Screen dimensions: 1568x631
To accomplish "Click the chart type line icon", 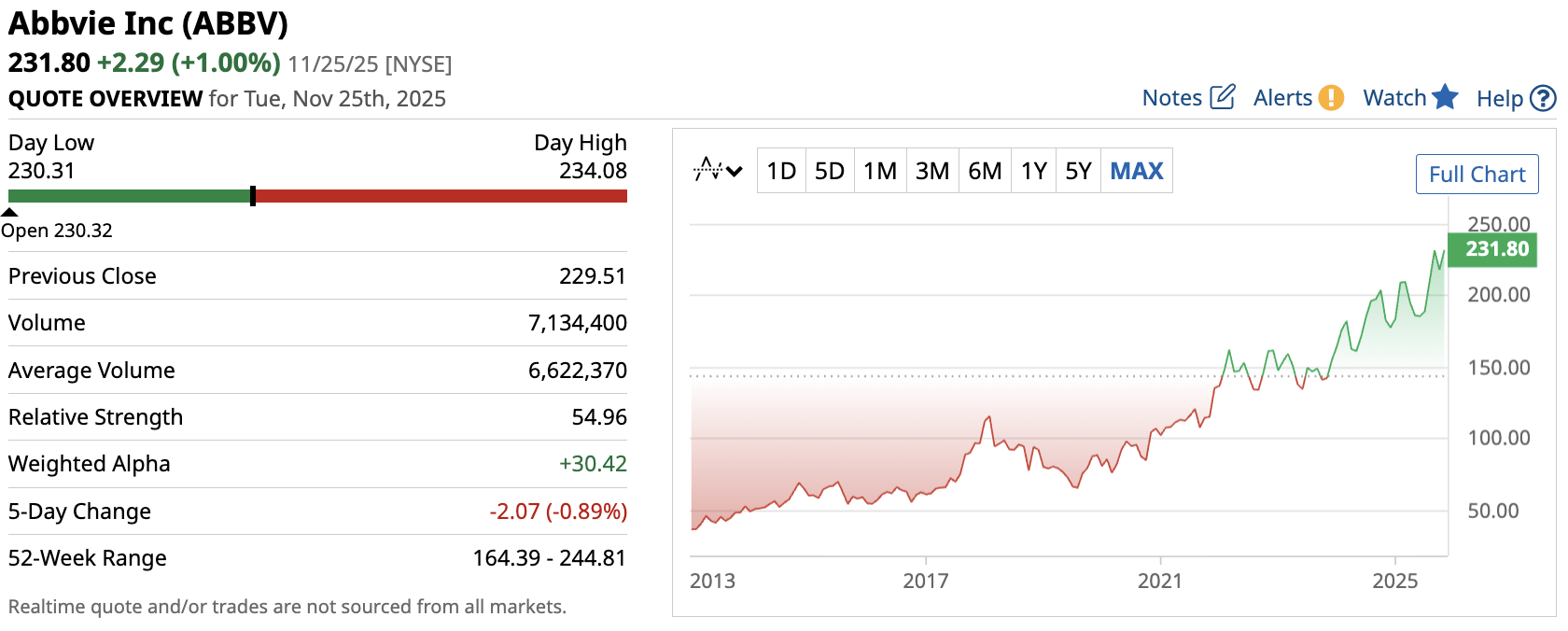I will [x=707, y=170].
